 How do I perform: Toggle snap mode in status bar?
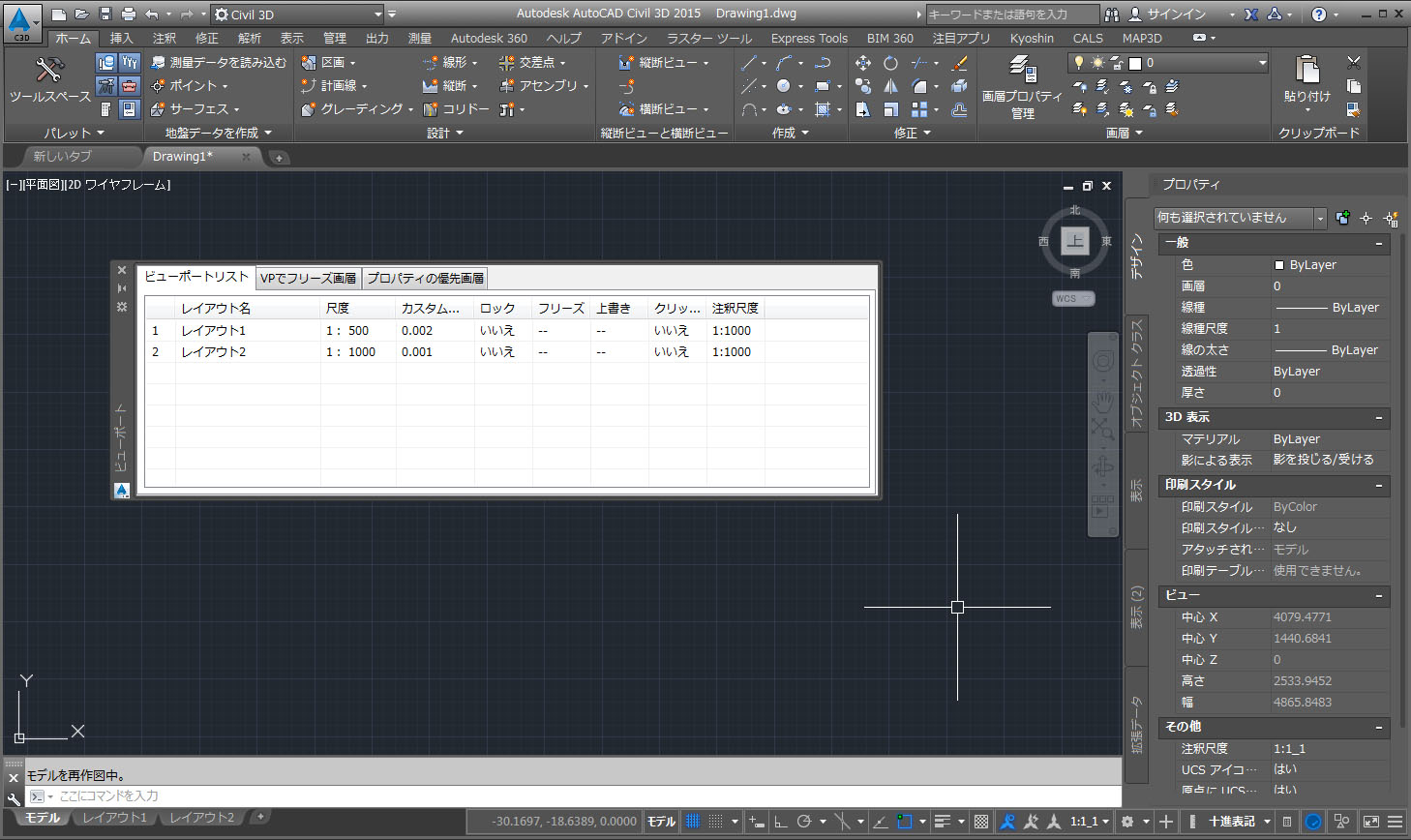(715, 822)
